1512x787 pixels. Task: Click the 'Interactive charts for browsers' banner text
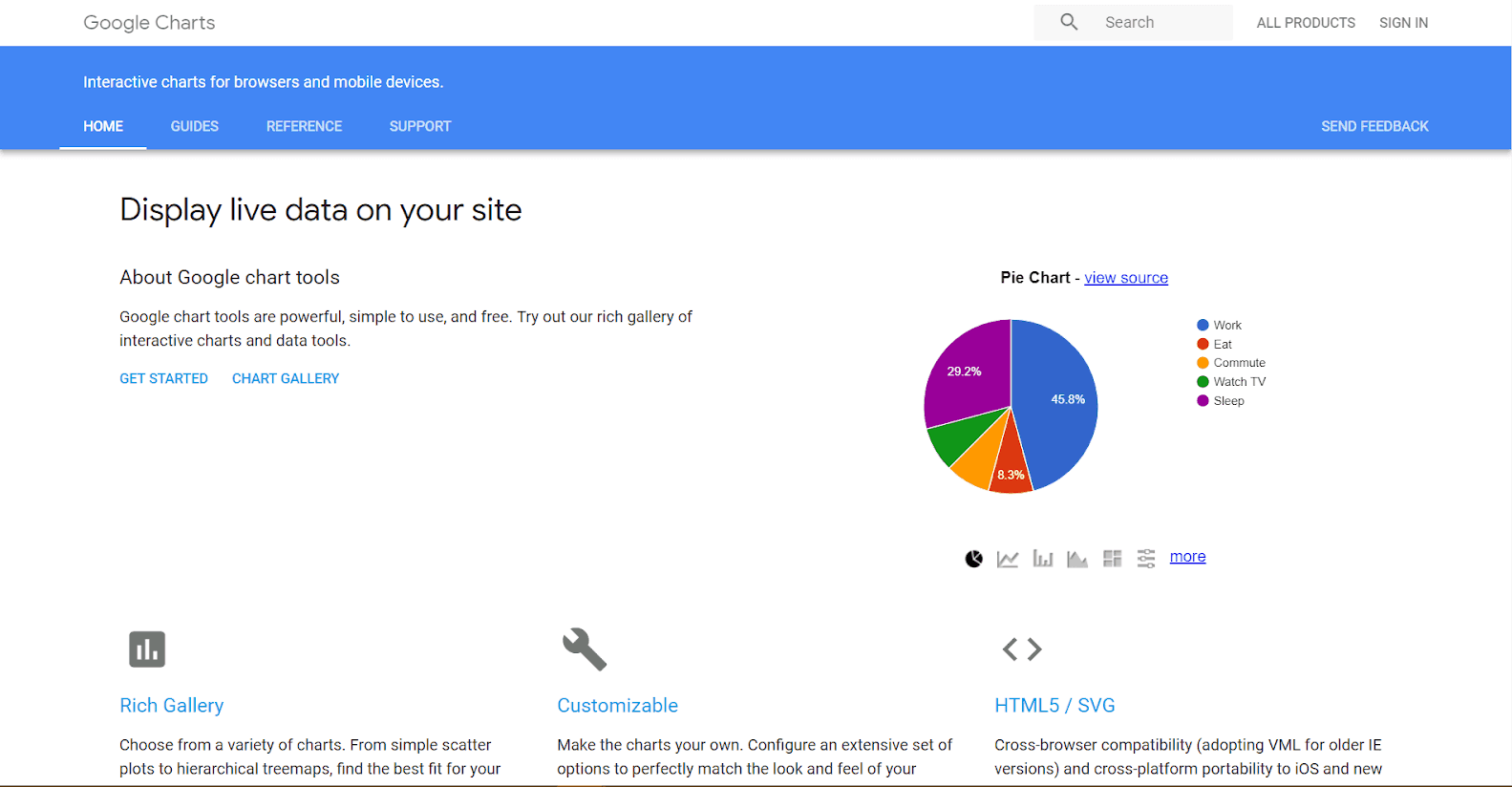263,82
